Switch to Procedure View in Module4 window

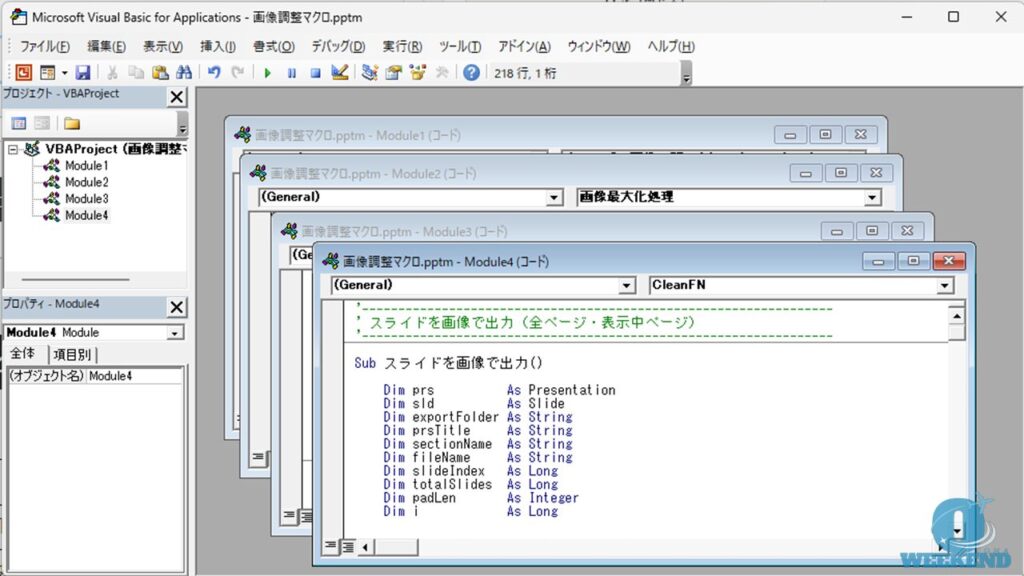[330, 546]
